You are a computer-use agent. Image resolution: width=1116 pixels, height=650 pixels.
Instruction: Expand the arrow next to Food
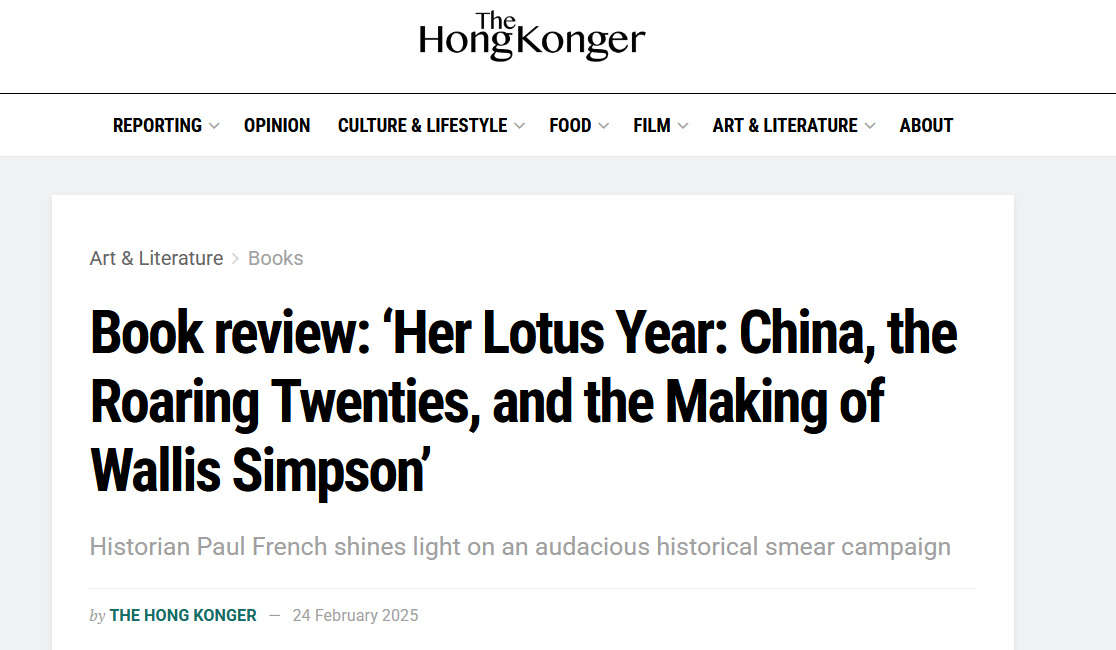[604, 126]
